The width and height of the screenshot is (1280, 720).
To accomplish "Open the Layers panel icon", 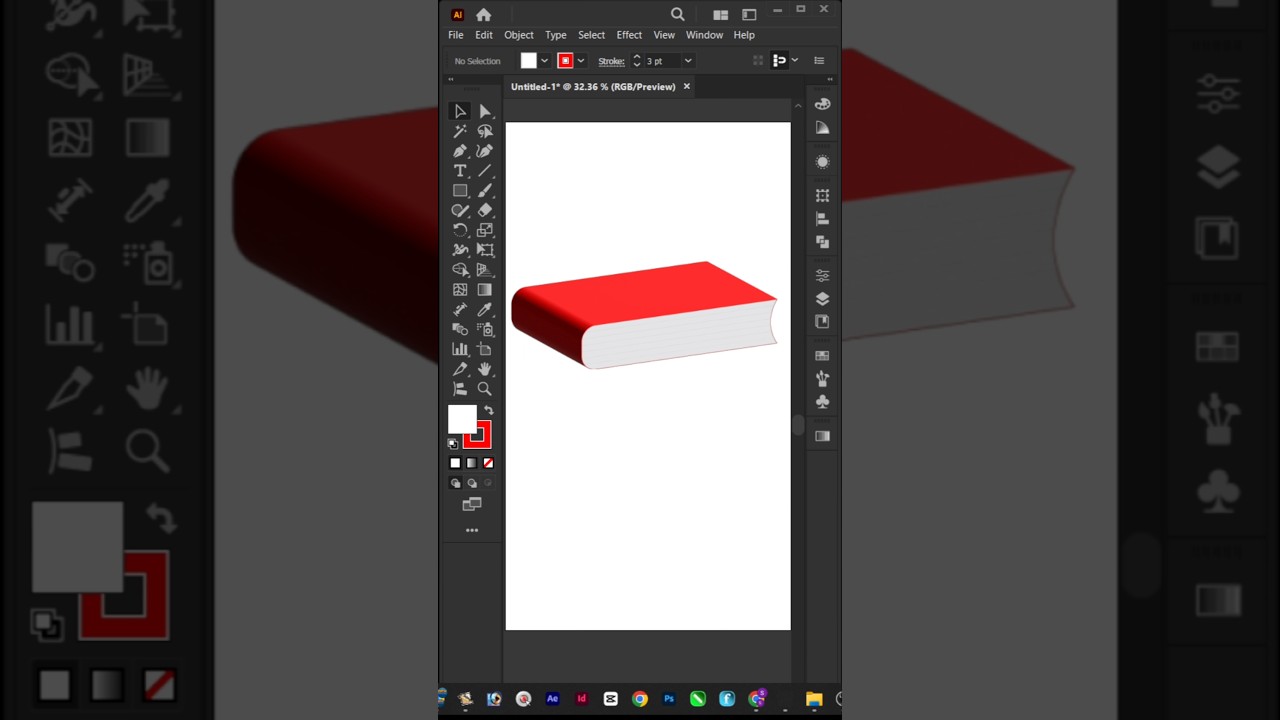I will (x=822, y=298).
